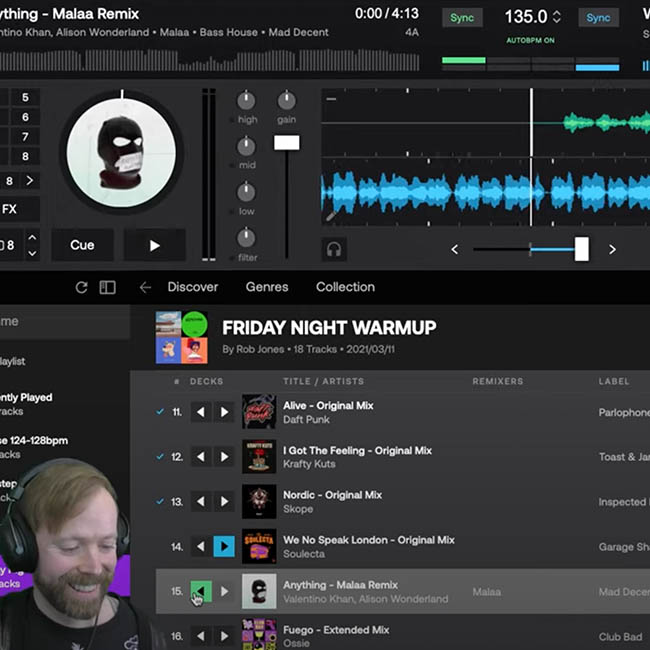Click the blue lower scrolling waveform
Viewport: 650px width, 650px height.
point(485,192)
